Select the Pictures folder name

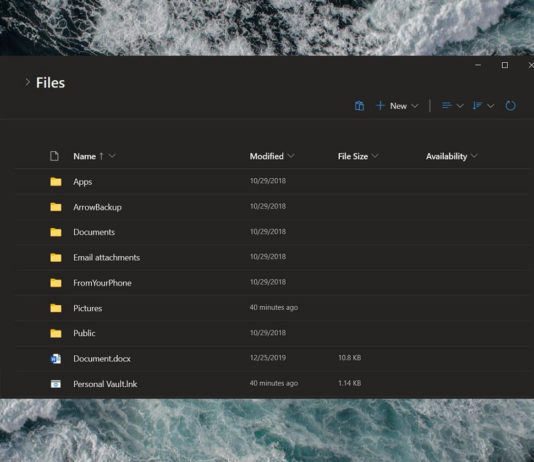click(x=88, y=308)
